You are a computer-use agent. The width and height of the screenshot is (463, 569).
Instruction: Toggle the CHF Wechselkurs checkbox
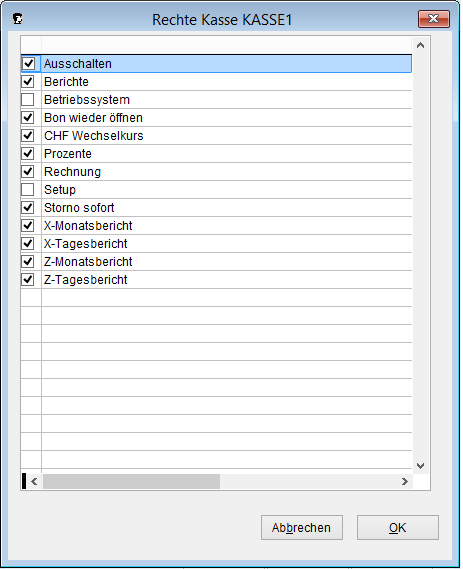[x=28, y=135]
